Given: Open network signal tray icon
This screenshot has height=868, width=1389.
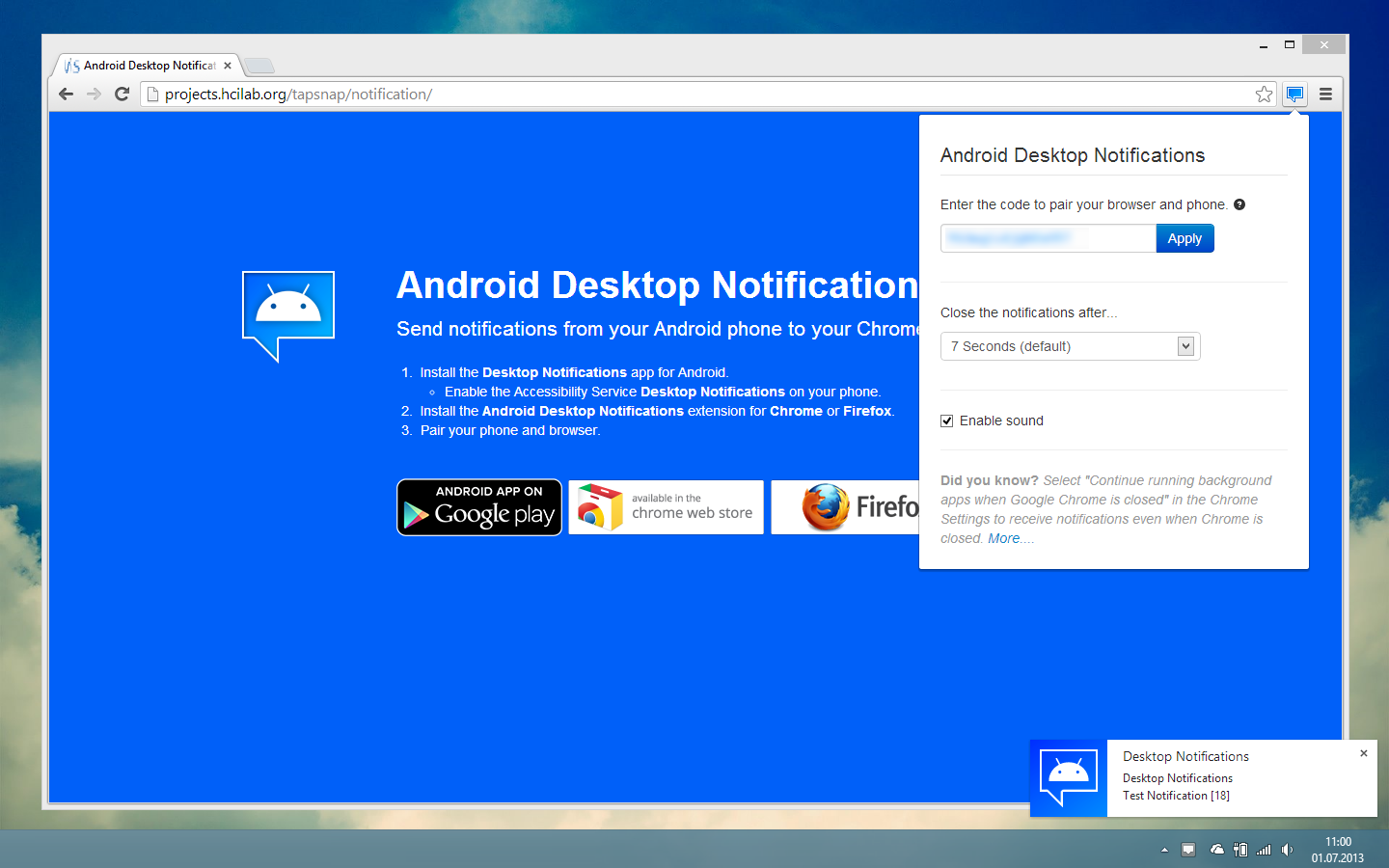Looking at the screenshot, I should click(1264, 850).
